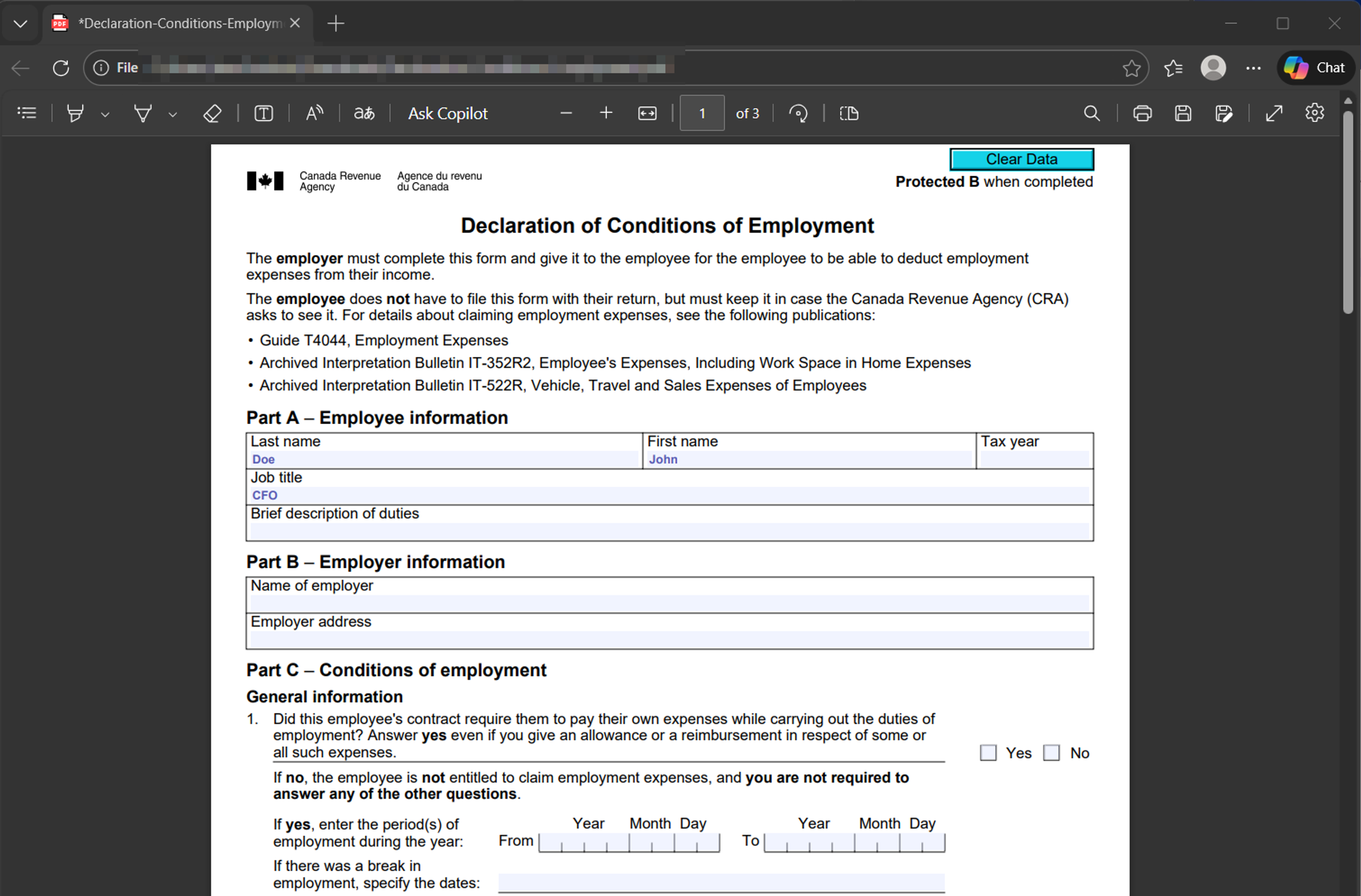Save the PDF document
1361x896 pixels.
point(1183,113)
